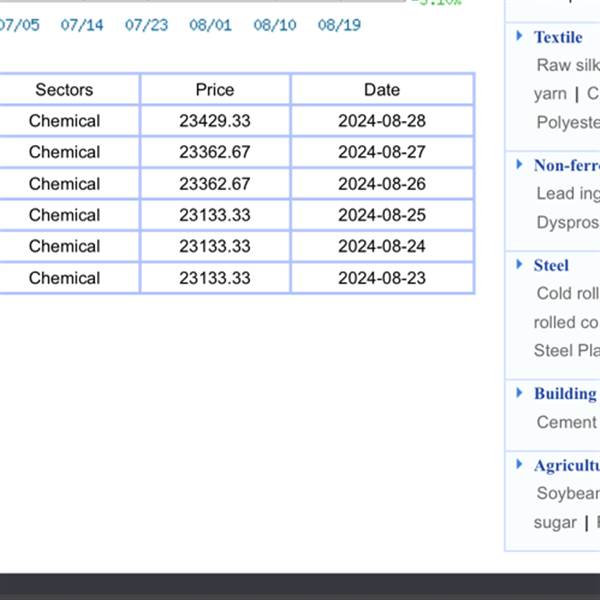Click the Sectors column header

tap(64, 90)
